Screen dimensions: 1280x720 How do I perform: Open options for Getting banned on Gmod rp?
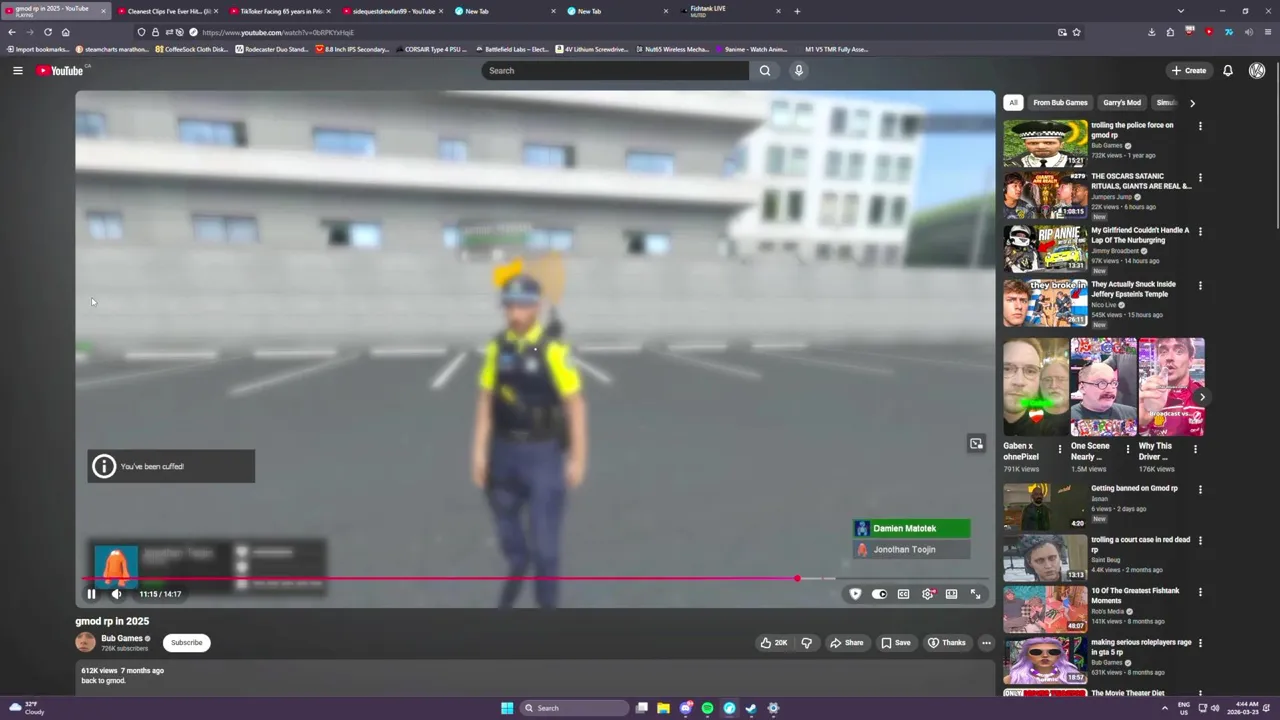tap(1200, 489)
